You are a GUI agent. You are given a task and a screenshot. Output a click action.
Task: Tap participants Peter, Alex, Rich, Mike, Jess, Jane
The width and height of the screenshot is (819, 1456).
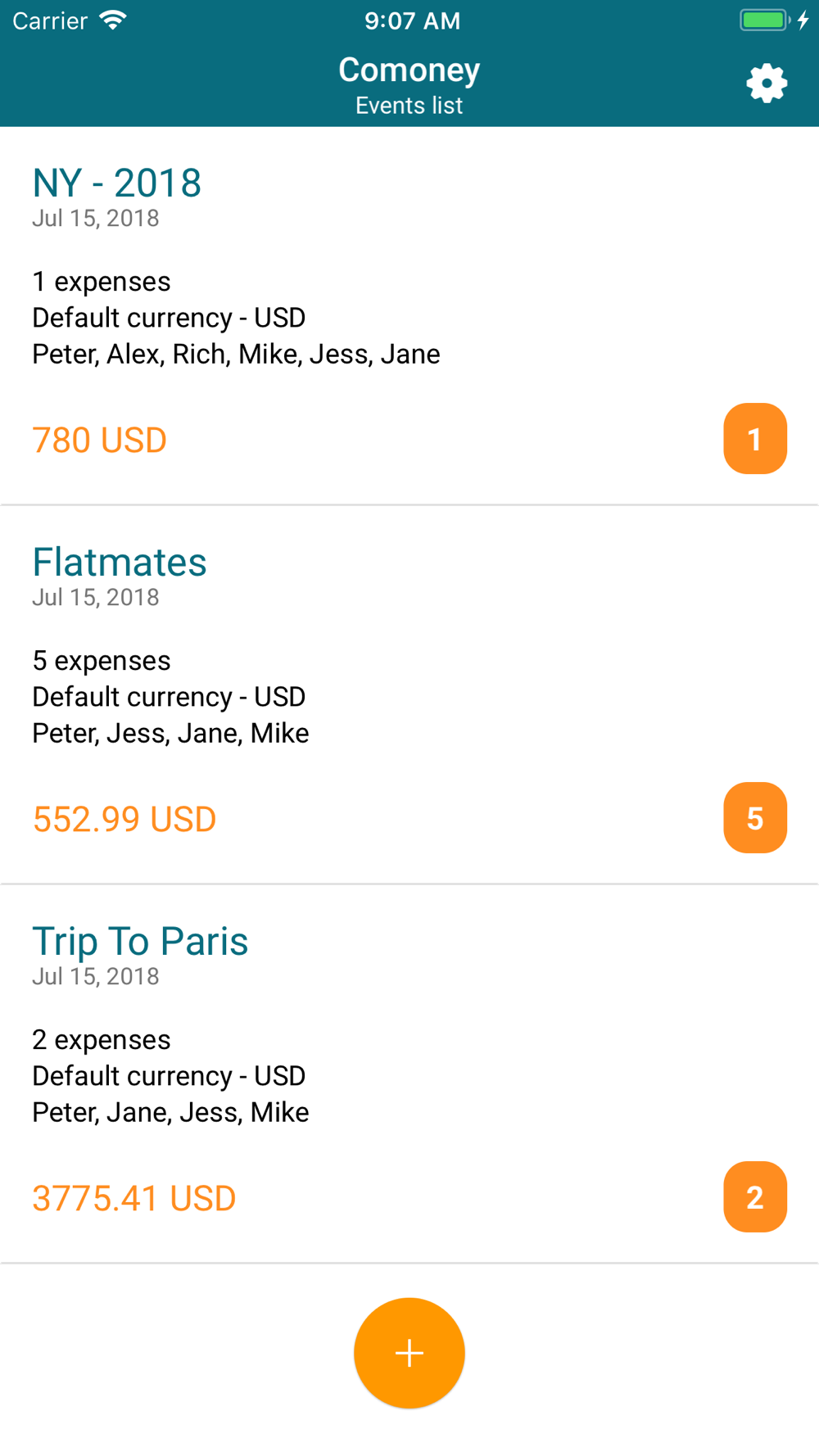click(x=236, y=354)
